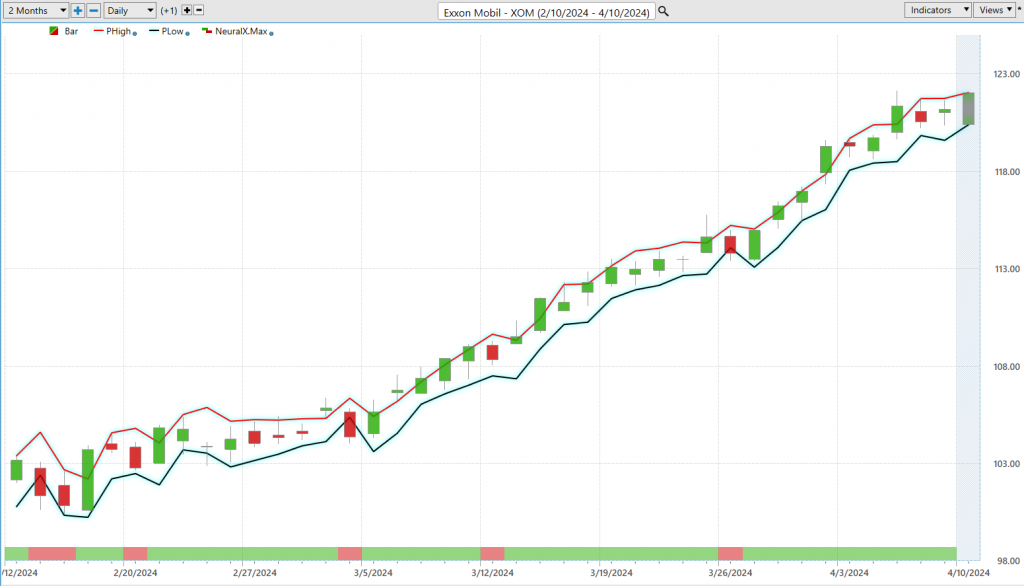The height and width of the screenshot is (586, 1024).
Task: Click the NeuralX.Max legend label
Action: coord(241,31)
